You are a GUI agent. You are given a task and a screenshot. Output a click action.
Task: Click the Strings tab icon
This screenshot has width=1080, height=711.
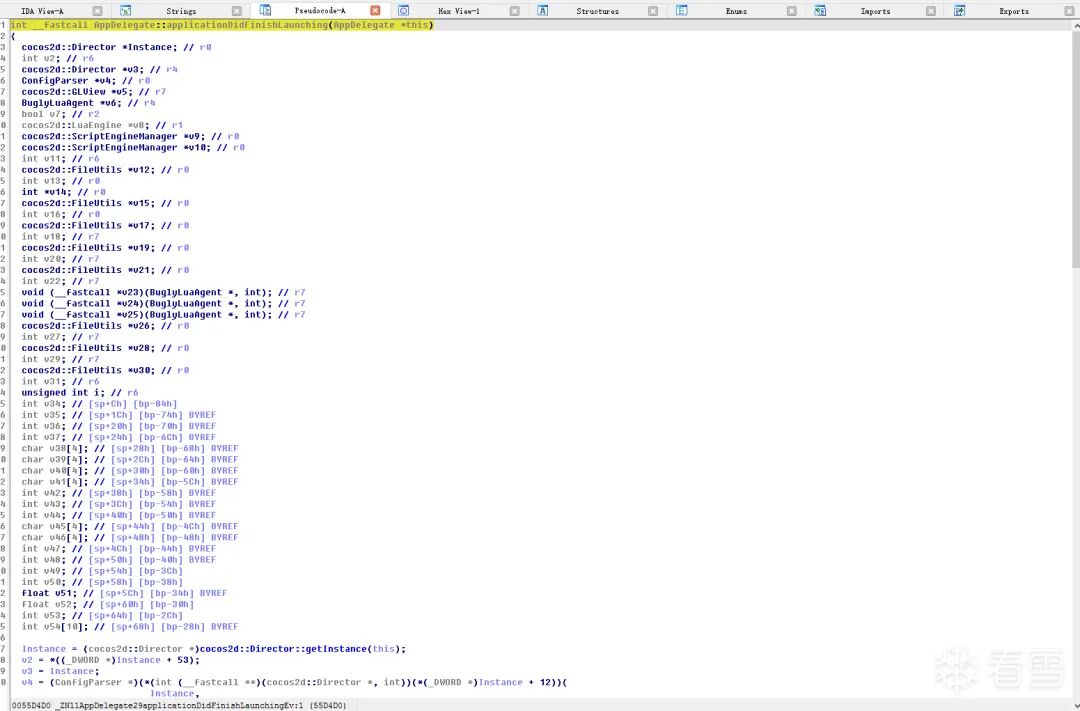click(x=126, y=10)
